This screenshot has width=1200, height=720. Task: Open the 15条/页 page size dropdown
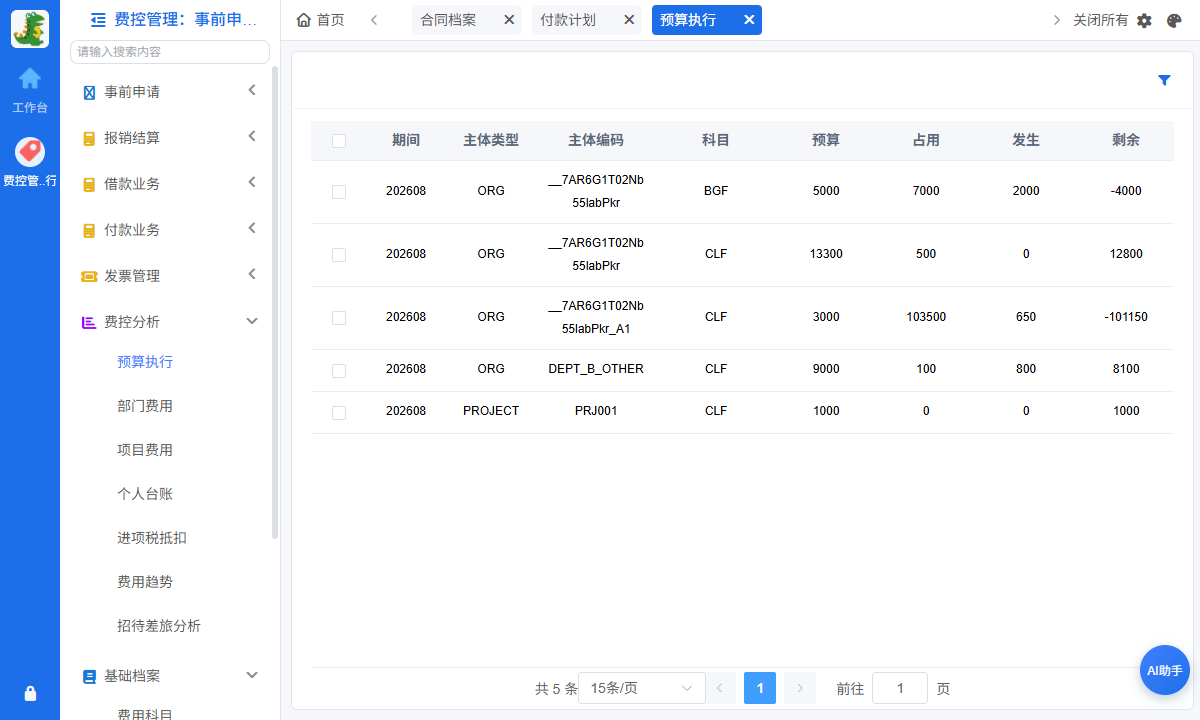[x=642, y=688]
